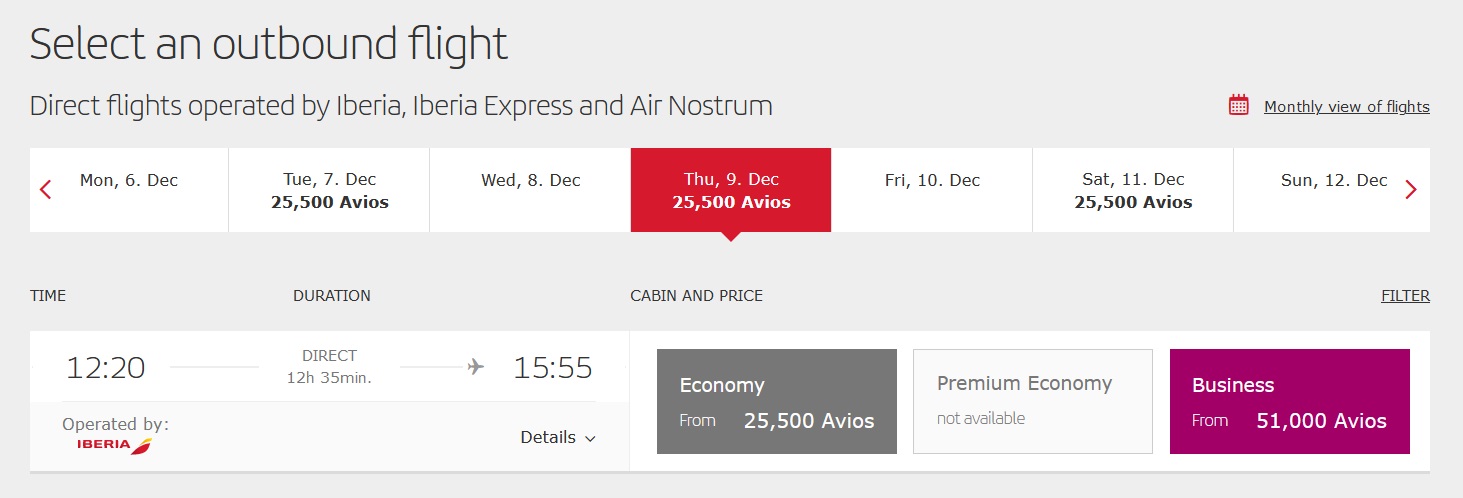The image size is (1463, 498).
Task: Click the right arrow for next dates
Action: point(1410,190)
